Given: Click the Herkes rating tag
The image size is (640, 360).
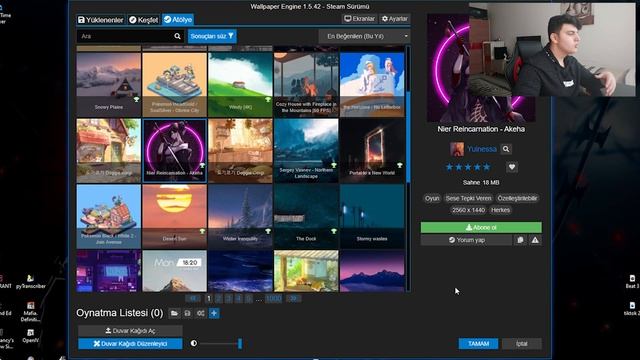Looking at the screenshot, I should tap(500, 210).
